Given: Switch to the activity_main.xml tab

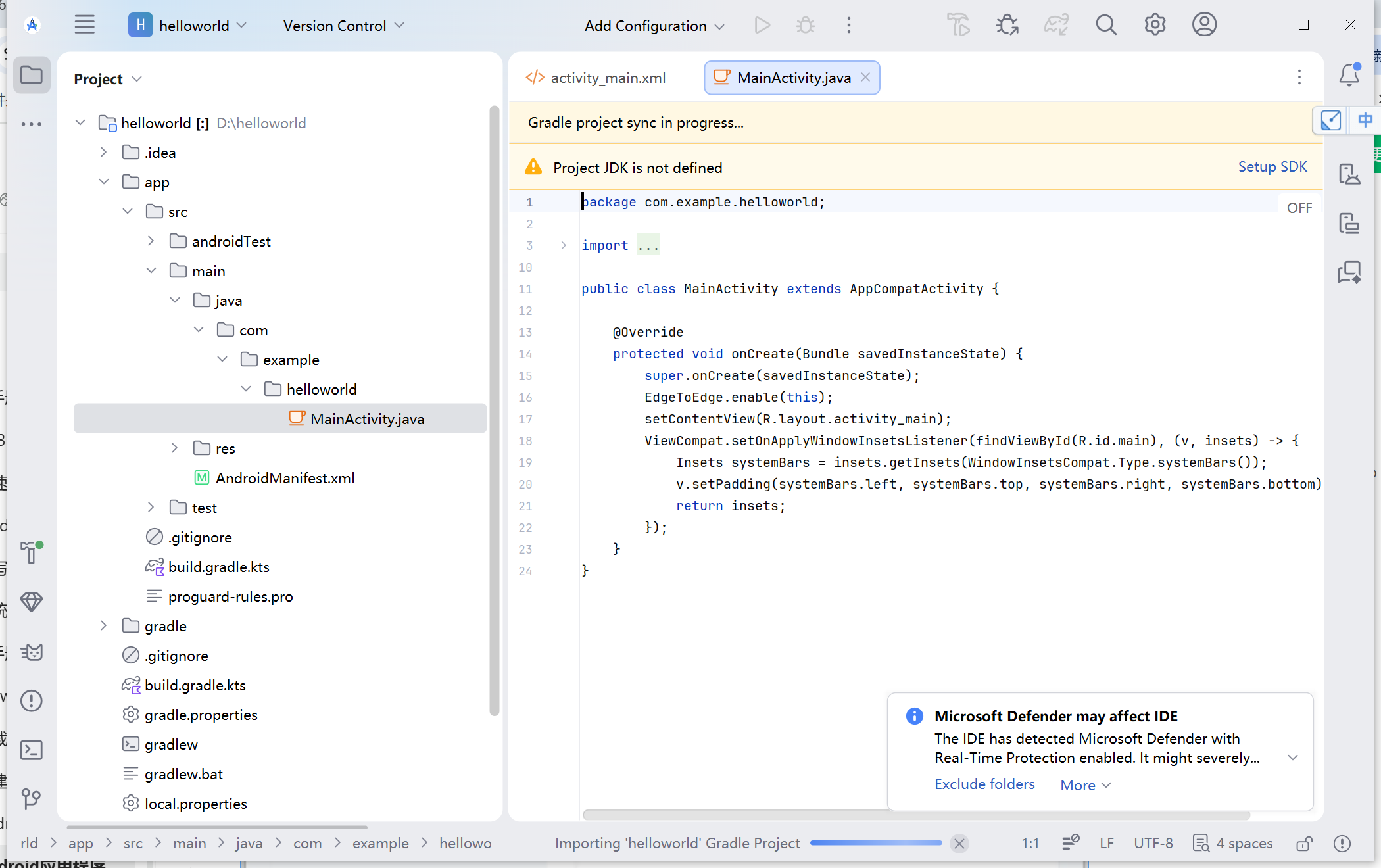Looking at the screenshot, I should (596, 78).
